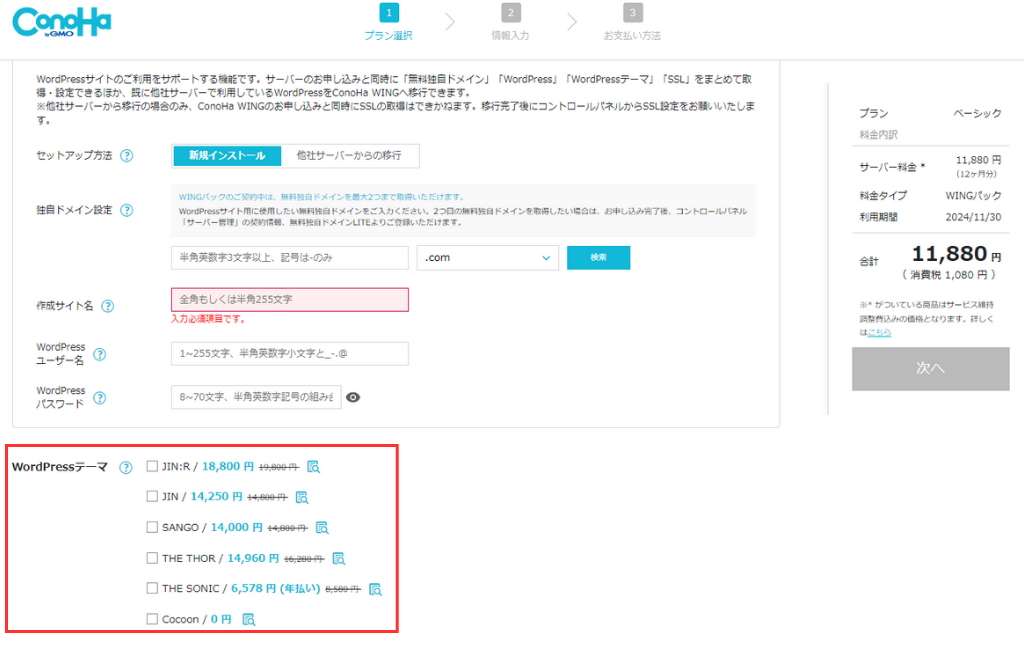The height and width of the screenshot is (645, 1024).
Task: Go to step 2 情報入力
Action: click(511, 22)
